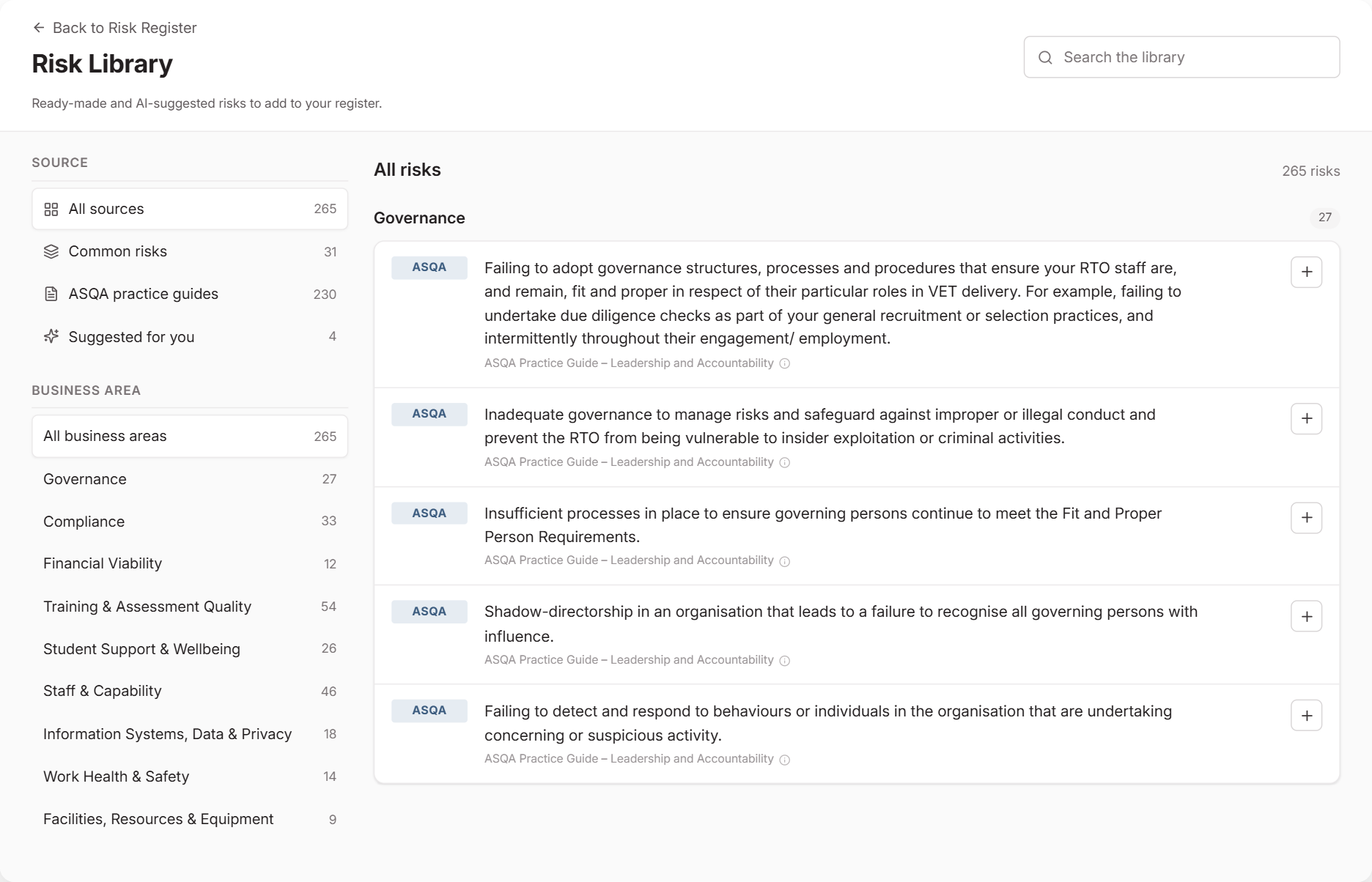Click the All sources grid icon
Image resolution: width=1372 pixels, height=882 pixels.
coord(51,210)
